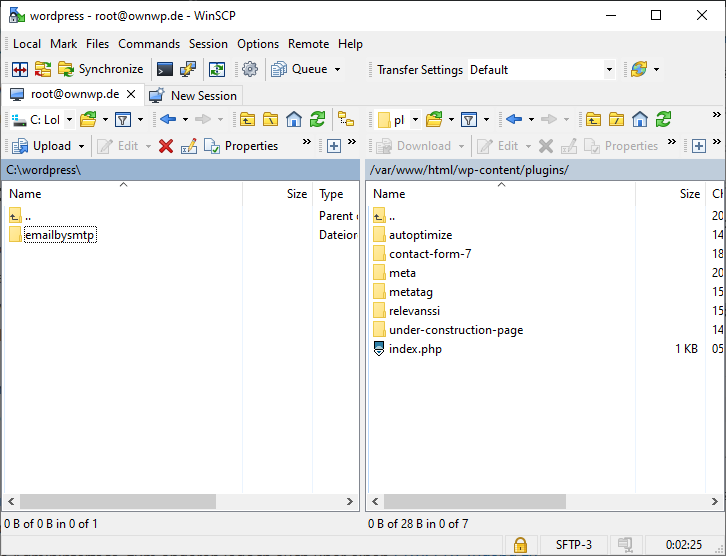726x556 pixels.
Task: Click the Upload button
Action: click(x=42, y=146)
